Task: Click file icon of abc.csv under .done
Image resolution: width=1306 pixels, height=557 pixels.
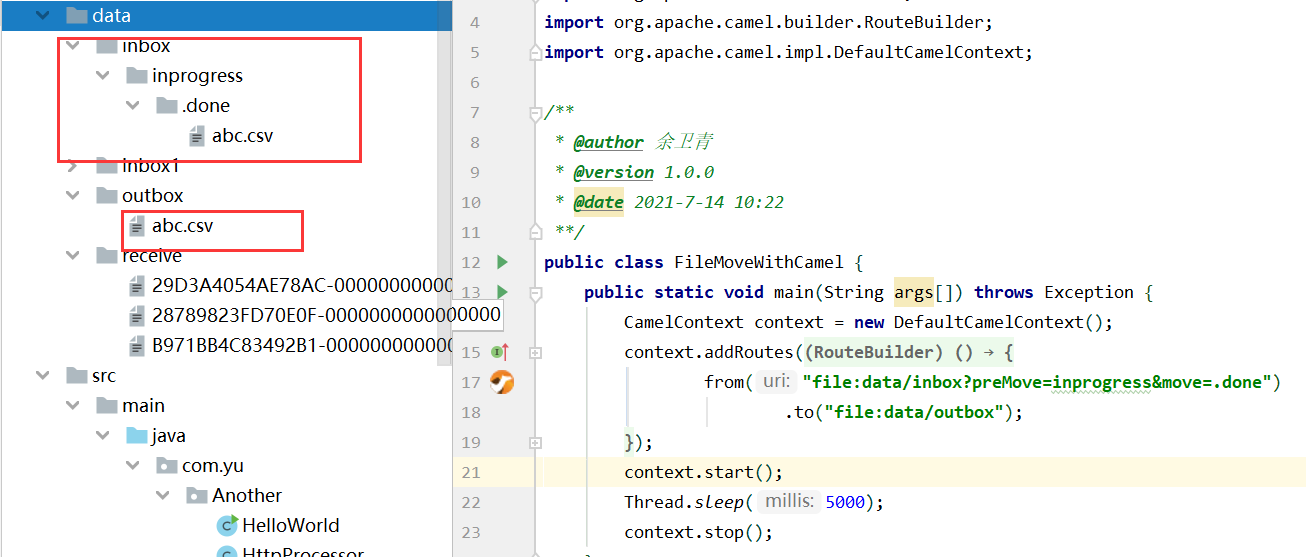Action: tap(197, 136)
